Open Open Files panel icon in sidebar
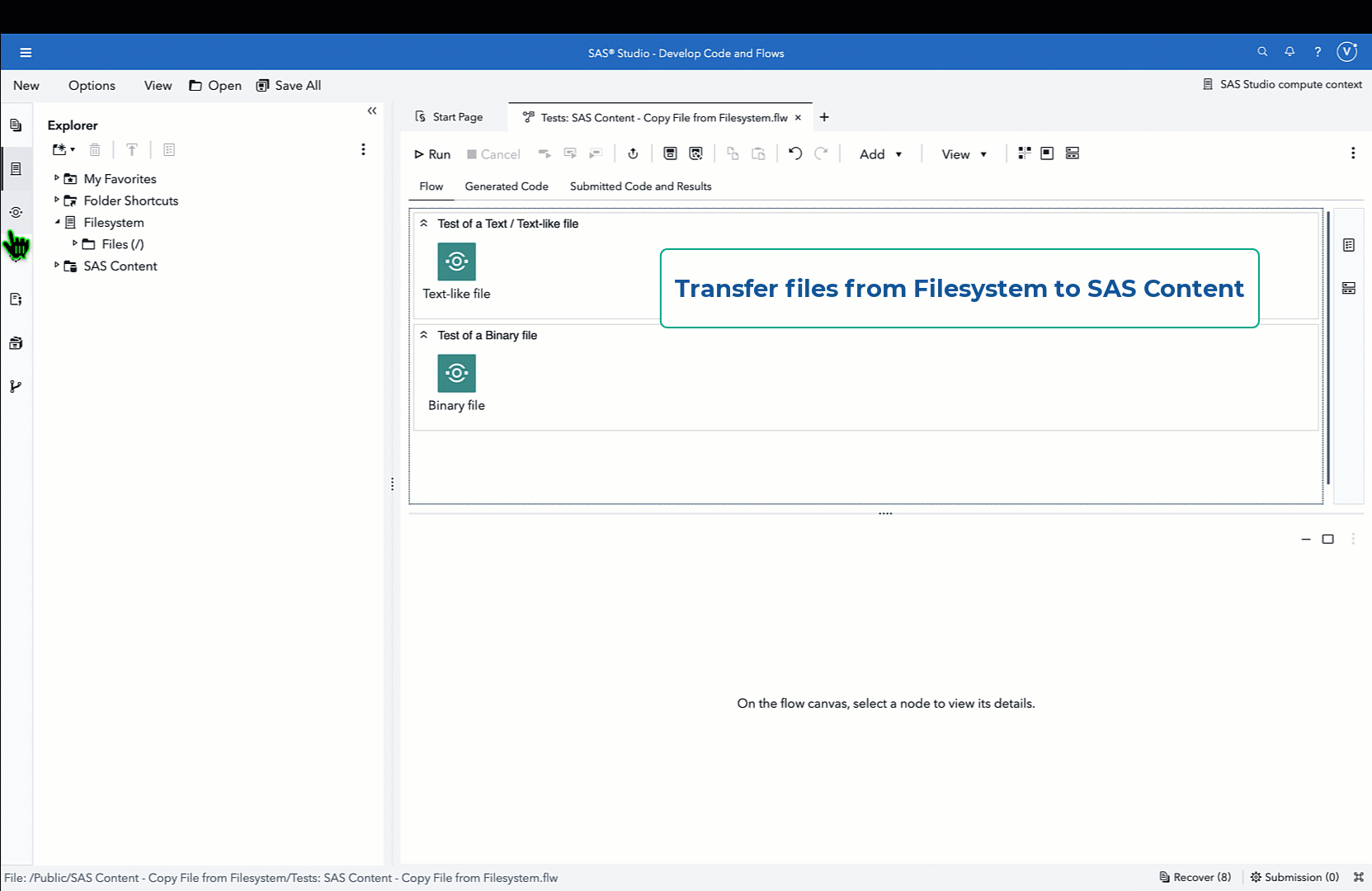This screenshot has width=1372, height=891. tap(16, 125)
